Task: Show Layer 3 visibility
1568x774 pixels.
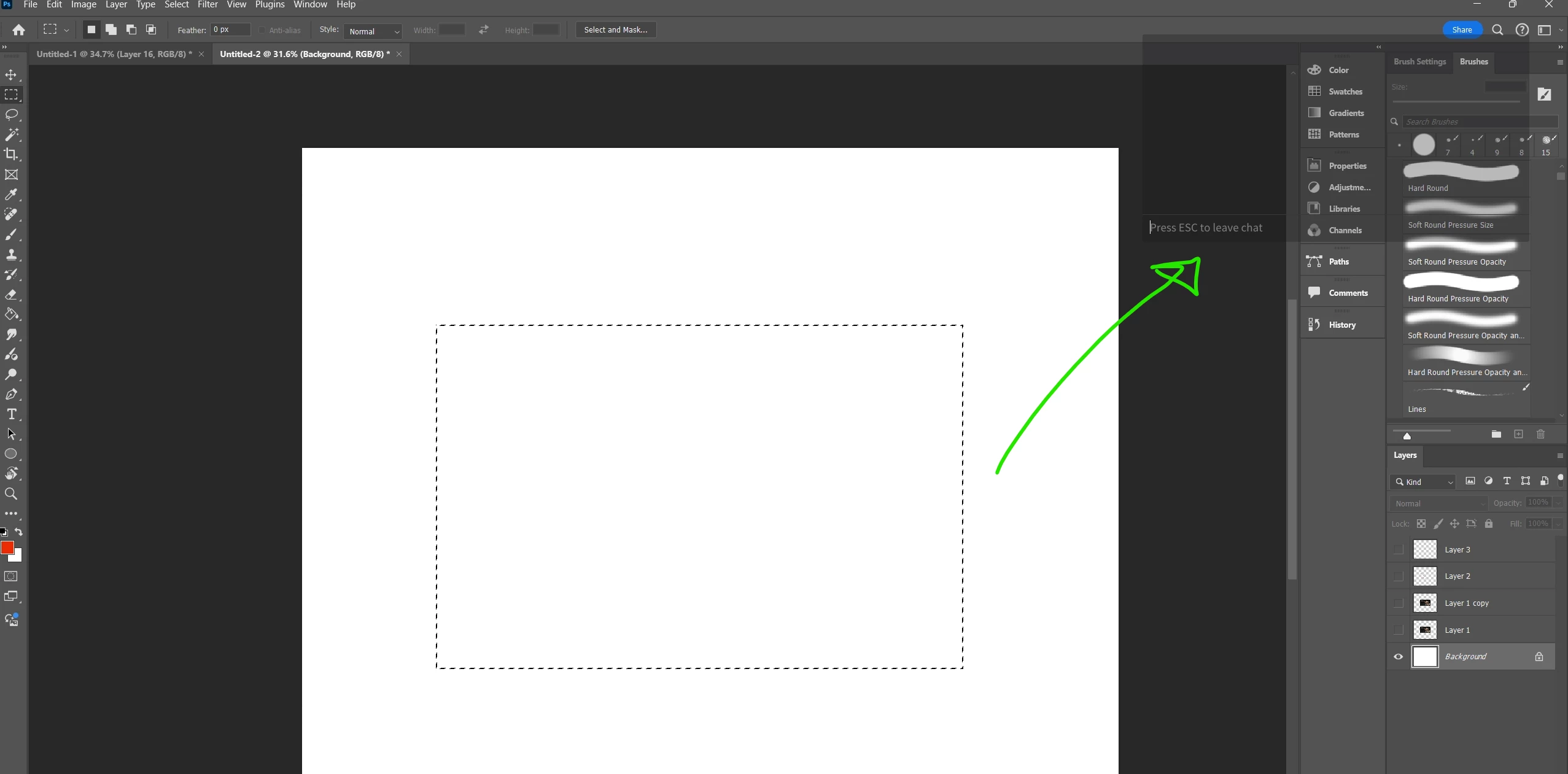Action: pos(1398,549)
